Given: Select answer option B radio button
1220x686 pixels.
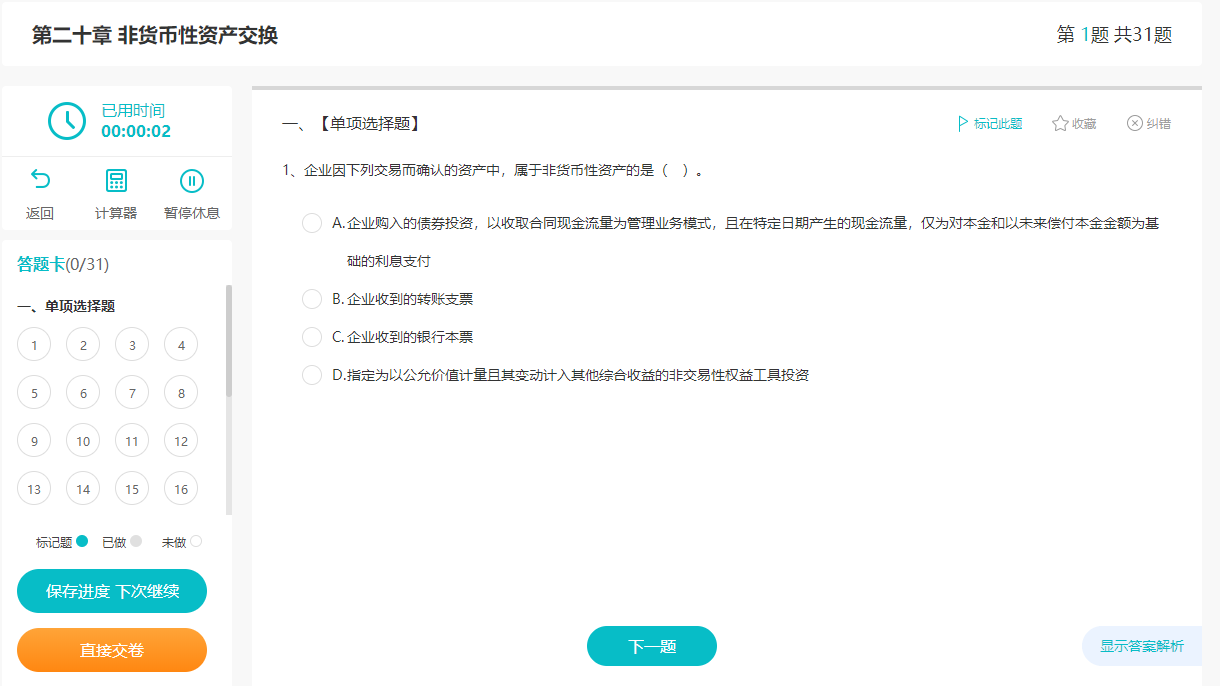Looking at the screenshot, I should 311,298.
